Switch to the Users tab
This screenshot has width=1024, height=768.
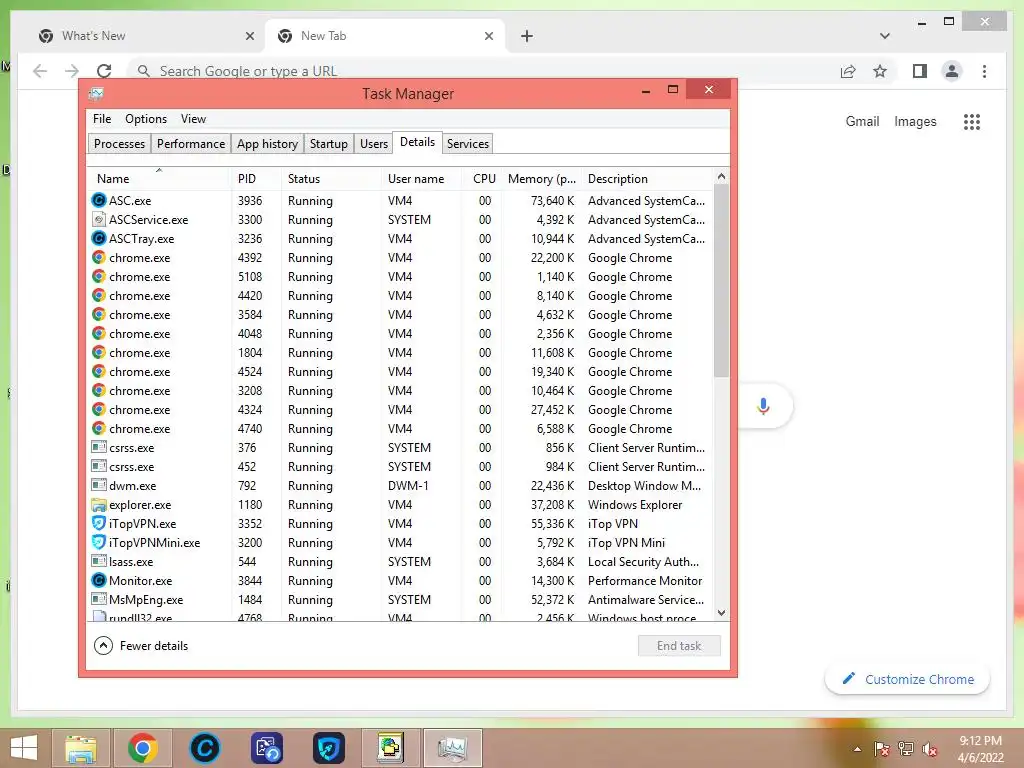pyautogui.click(x=374, y=144)
